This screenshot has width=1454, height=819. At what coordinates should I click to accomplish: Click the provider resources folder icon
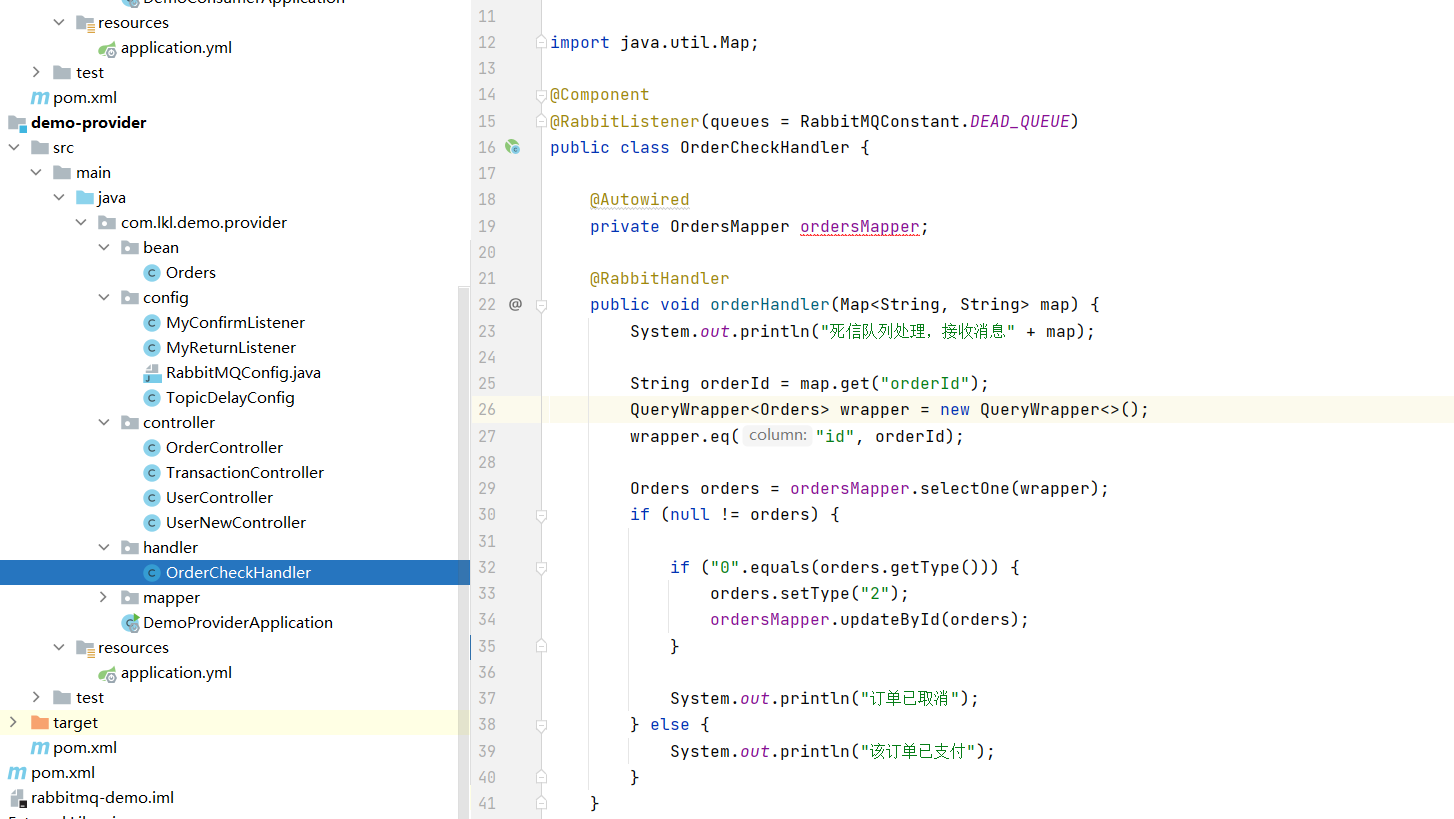click(x=85, y=648)
